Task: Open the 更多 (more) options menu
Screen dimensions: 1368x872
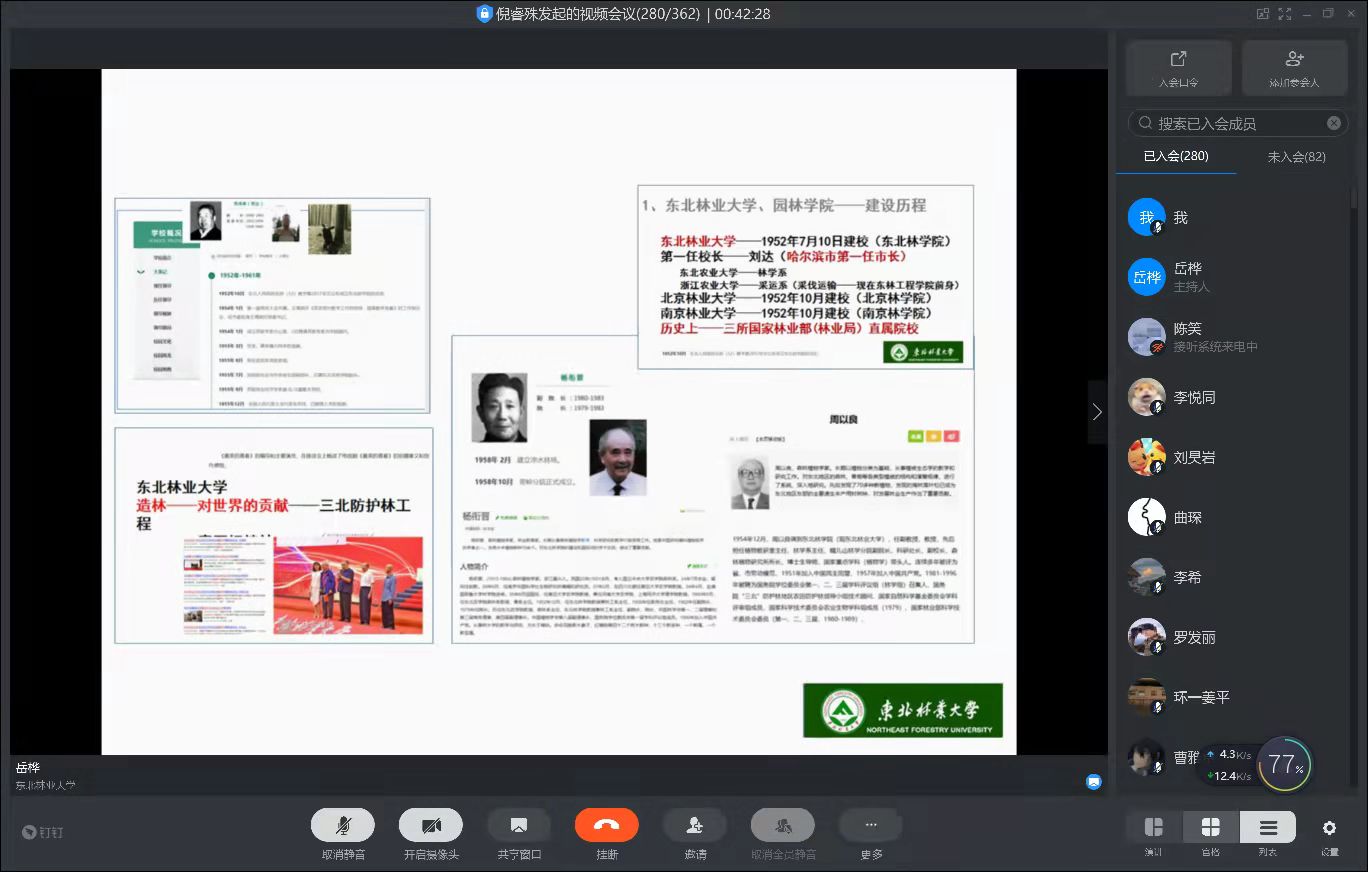Action: (870, 826)
